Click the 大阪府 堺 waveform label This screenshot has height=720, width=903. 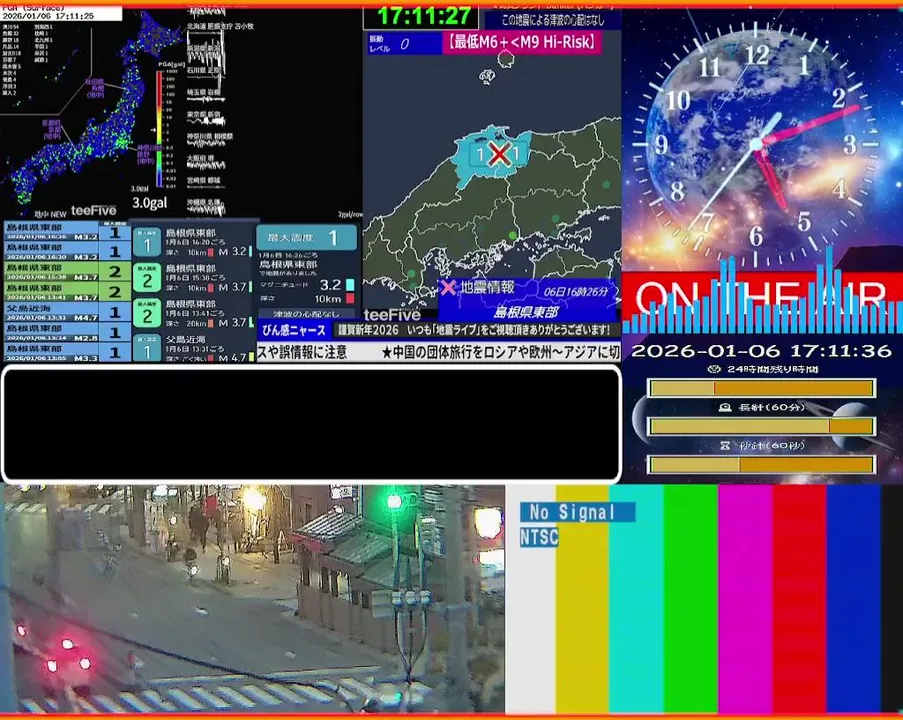[x=200, y=158]
